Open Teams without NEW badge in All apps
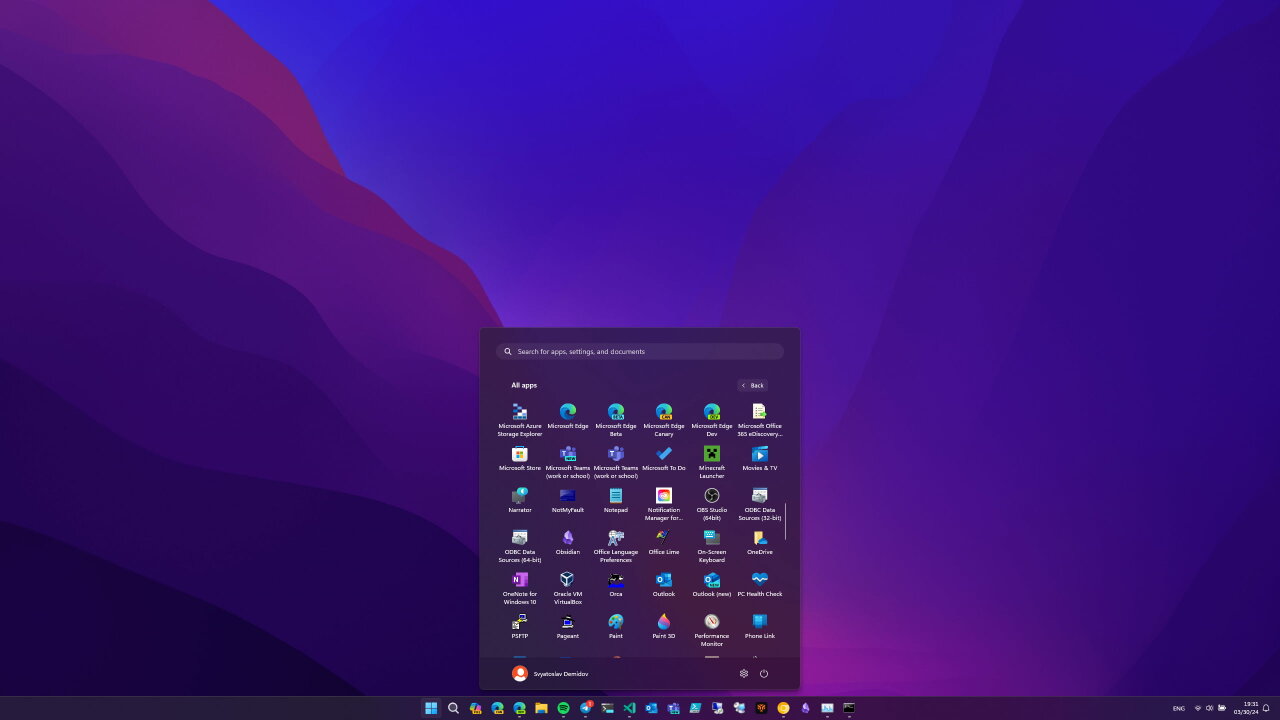Viewport: 1280px width, 720px height. click(x=616, y=462)
